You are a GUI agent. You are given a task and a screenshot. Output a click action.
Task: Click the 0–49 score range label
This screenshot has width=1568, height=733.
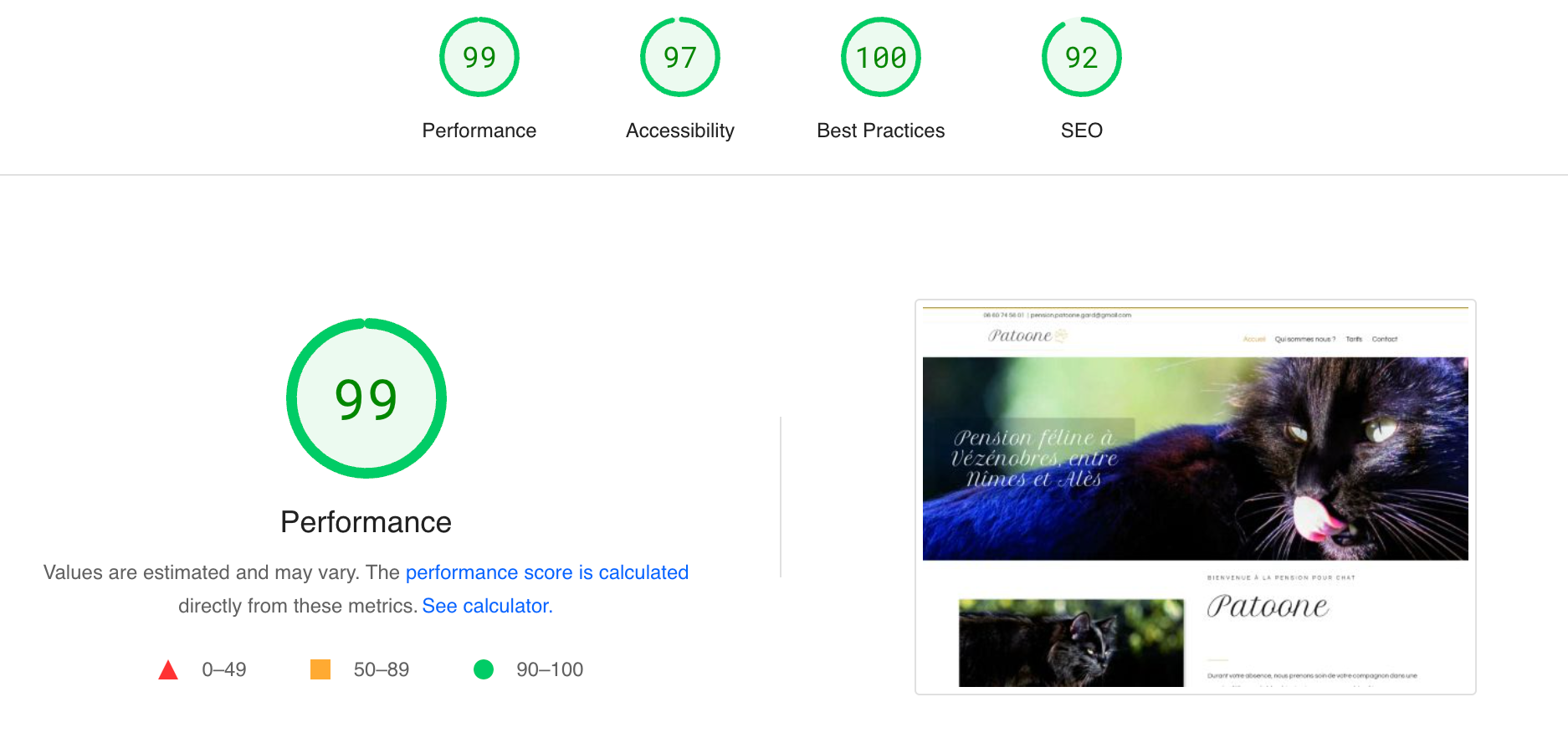click(x=223, y=669)
